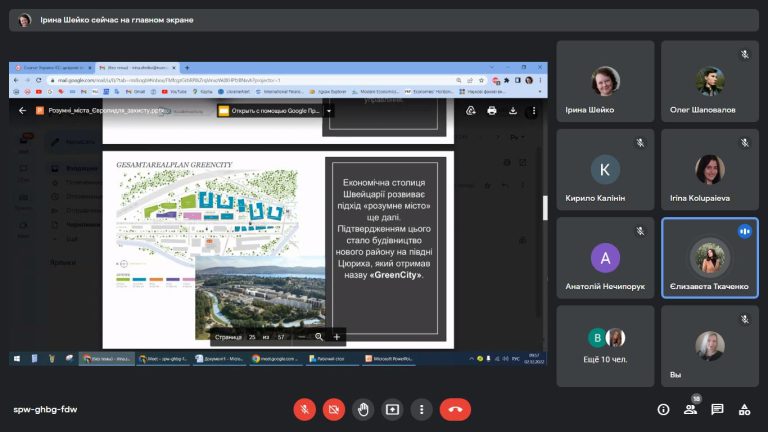Screen dimensions: 768x432
Task: Raise your hand in the meeting
Action: (x=363, y=409)
